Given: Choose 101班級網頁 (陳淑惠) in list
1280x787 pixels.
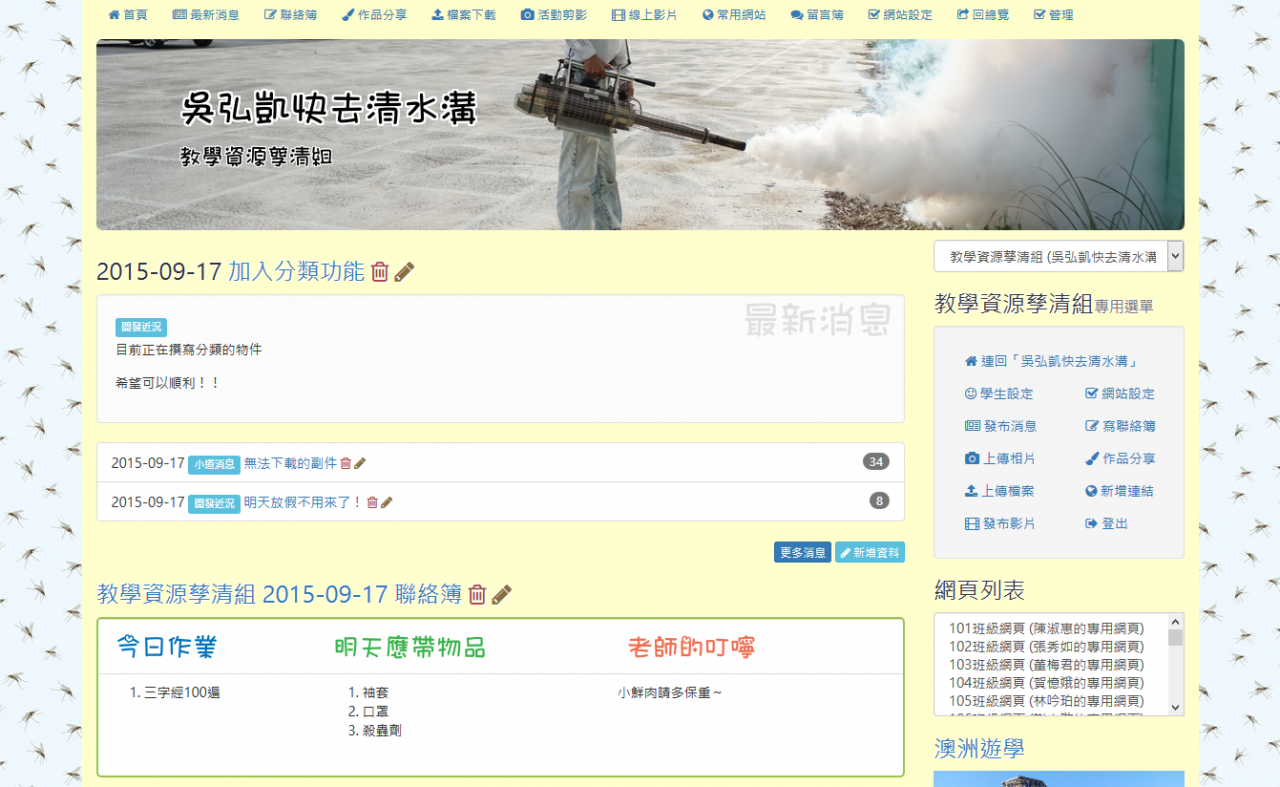Looking at the screenshot, I should point(1046,629).
